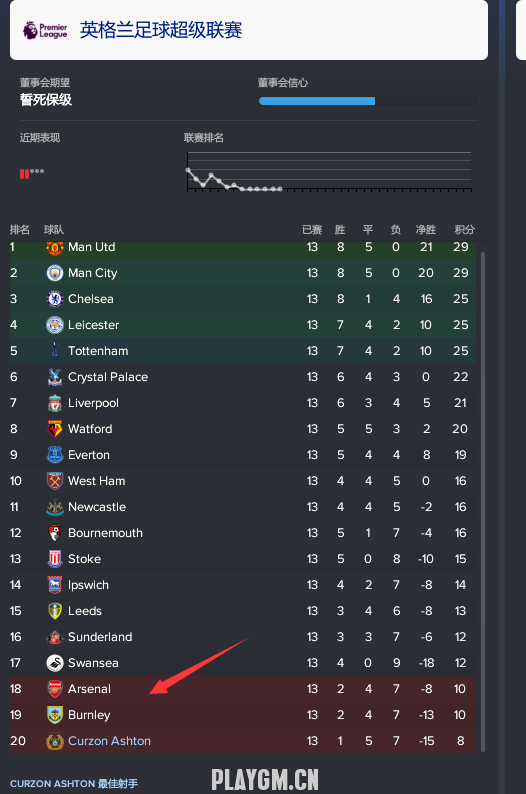Screen dimensions: 526x794
Task: Open the Watford club badge
Action: [x=55, y=429]
